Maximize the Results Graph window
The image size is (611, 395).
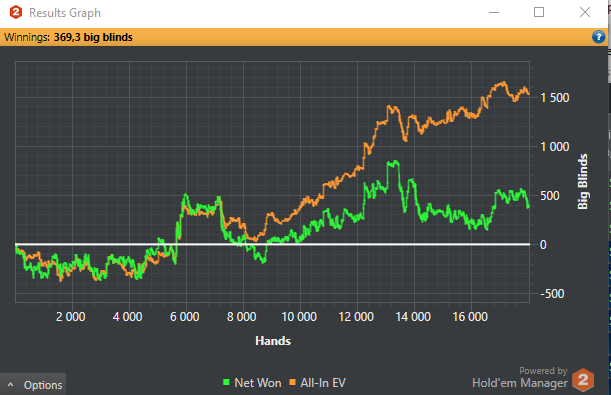pyautogui.click(x=539, y=12)
